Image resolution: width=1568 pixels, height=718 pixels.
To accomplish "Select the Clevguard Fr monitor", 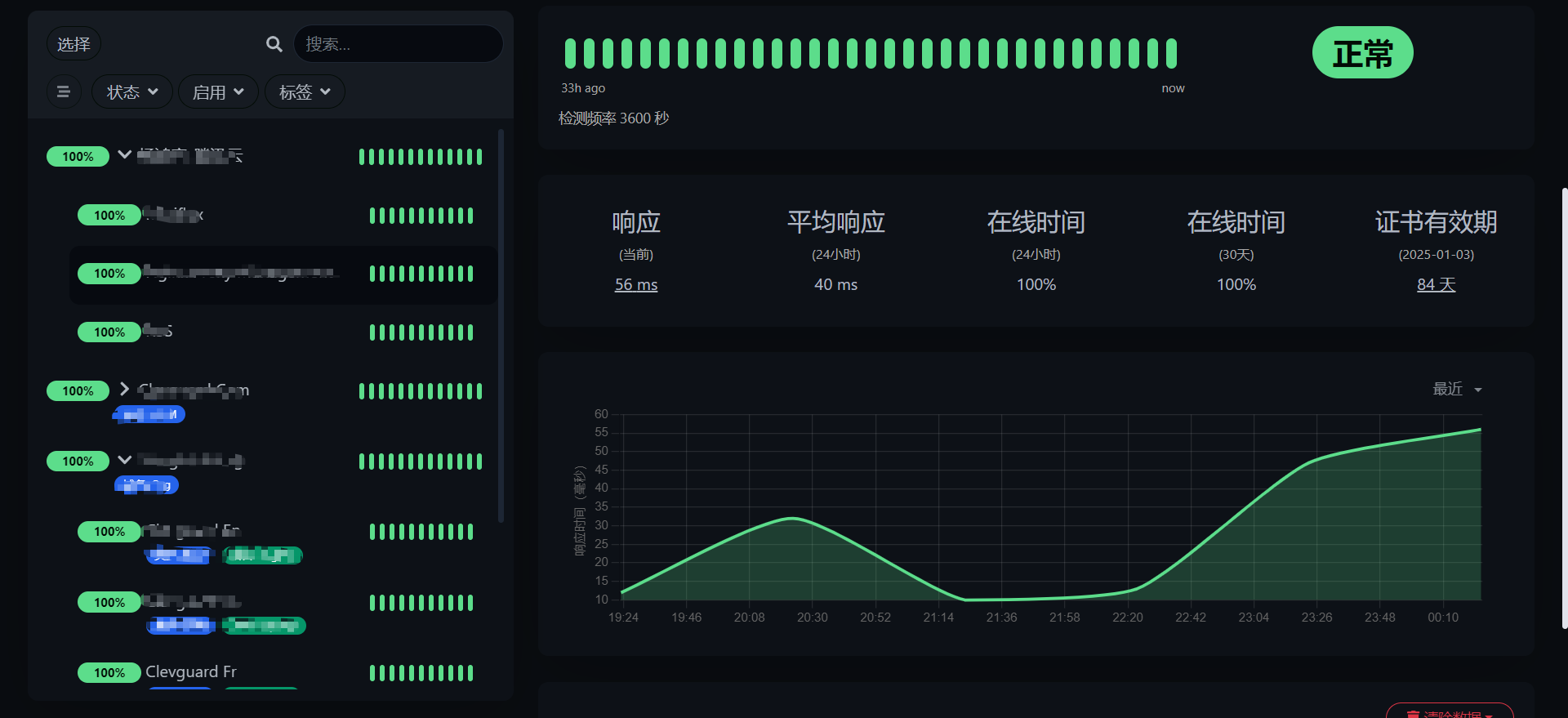I will [x=191, y=671].
